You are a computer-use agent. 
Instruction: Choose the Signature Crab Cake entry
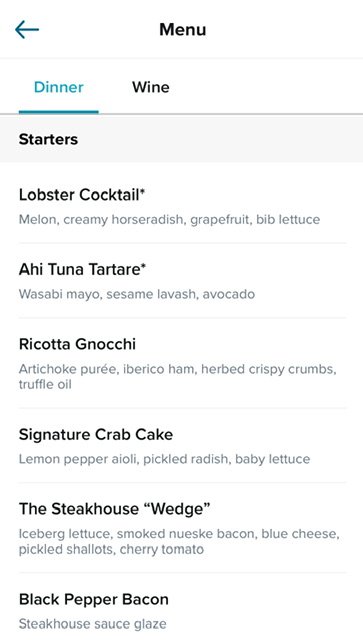(x=183, y=445)
